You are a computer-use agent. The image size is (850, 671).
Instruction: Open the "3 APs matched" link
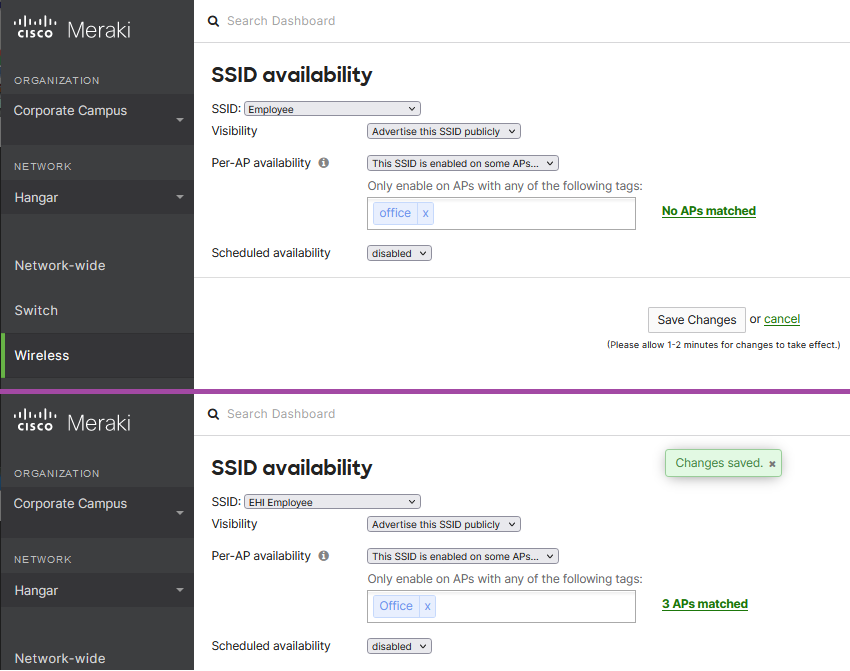704,604
